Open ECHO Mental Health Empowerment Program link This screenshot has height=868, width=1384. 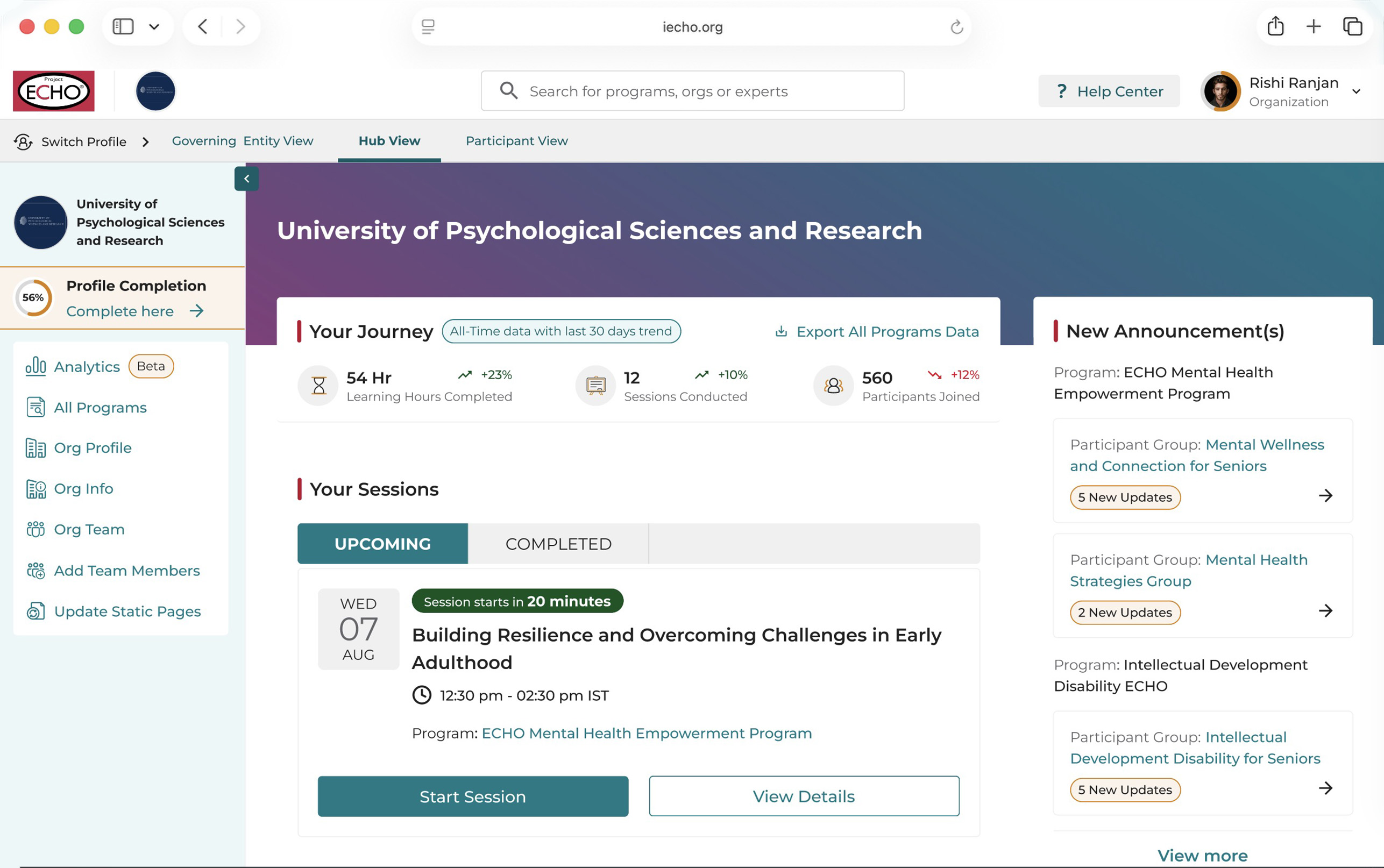pos(647,733)
